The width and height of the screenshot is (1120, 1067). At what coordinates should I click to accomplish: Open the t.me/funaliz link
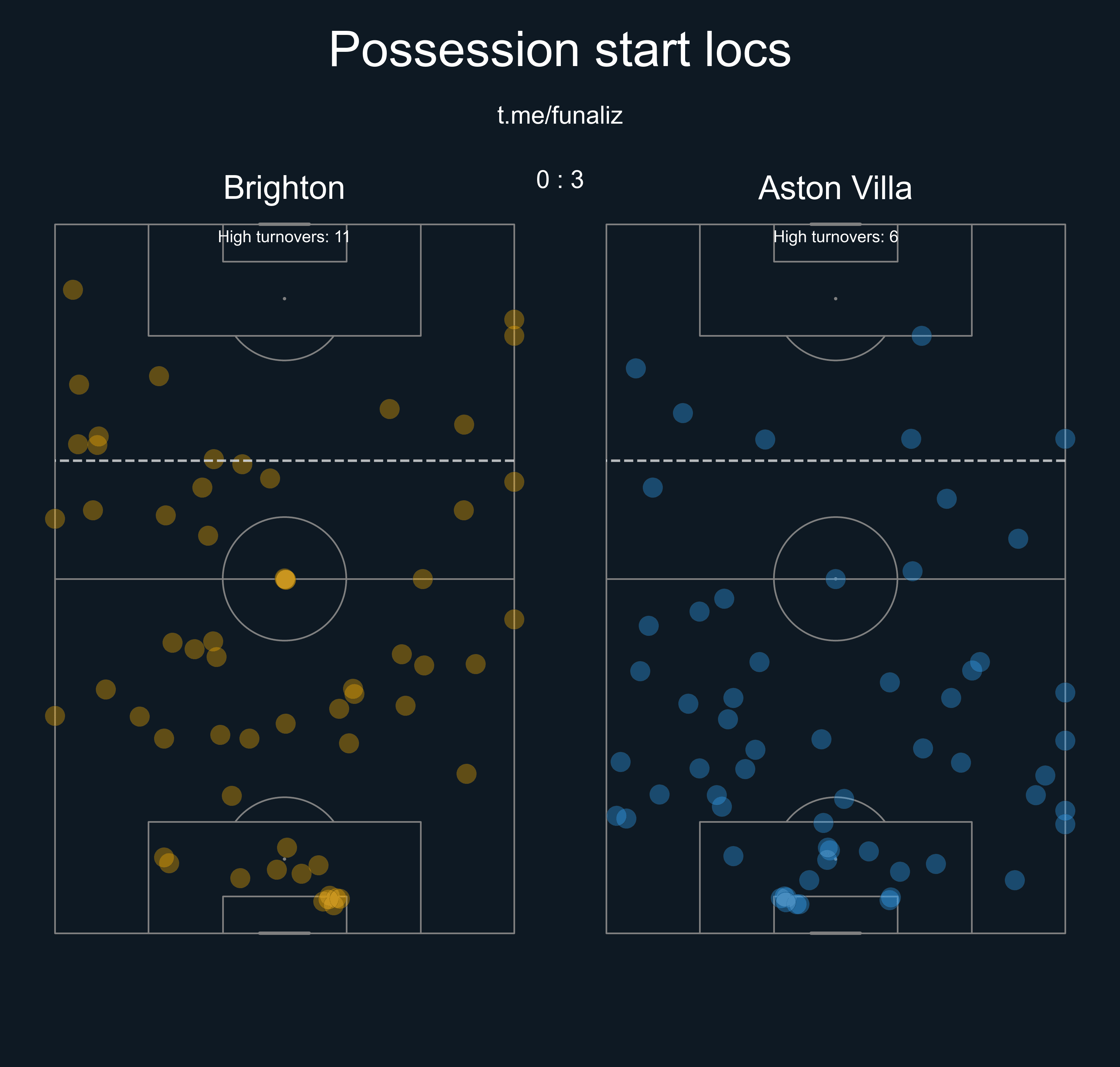[x=559, y=116]
